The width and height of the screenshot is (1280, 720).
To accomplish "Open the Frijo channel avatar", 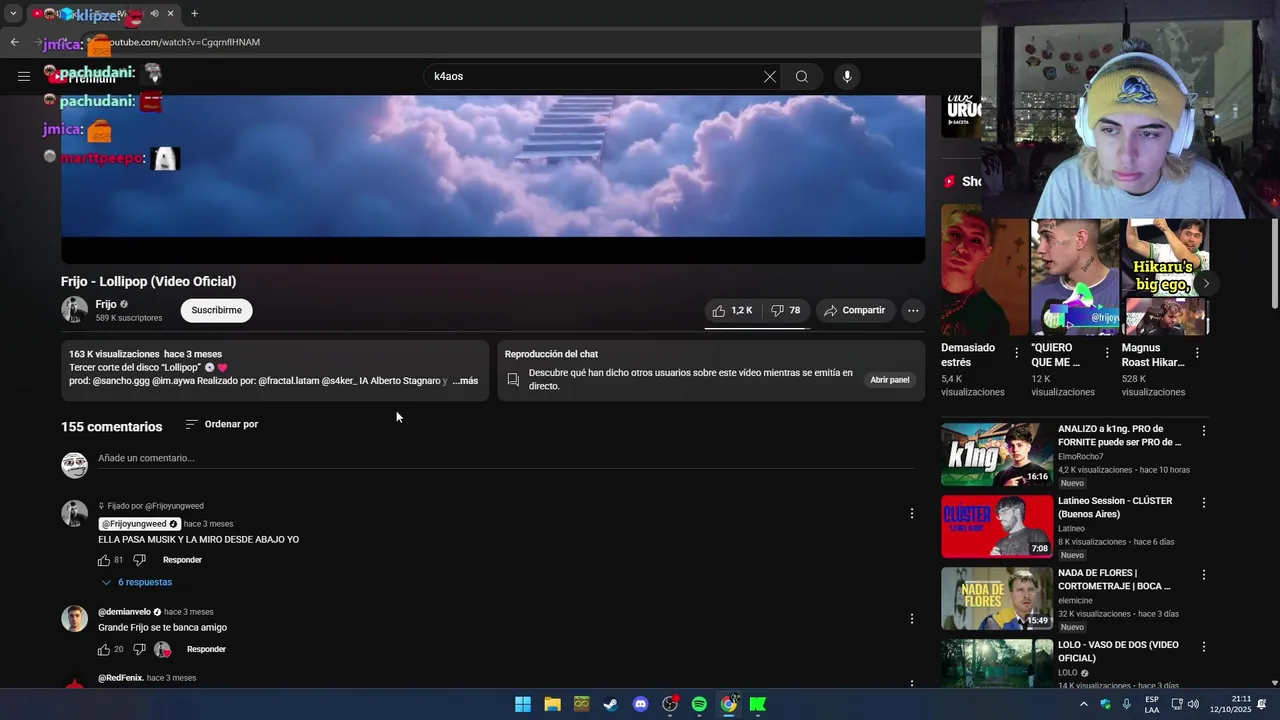I will tap(75, 310).
